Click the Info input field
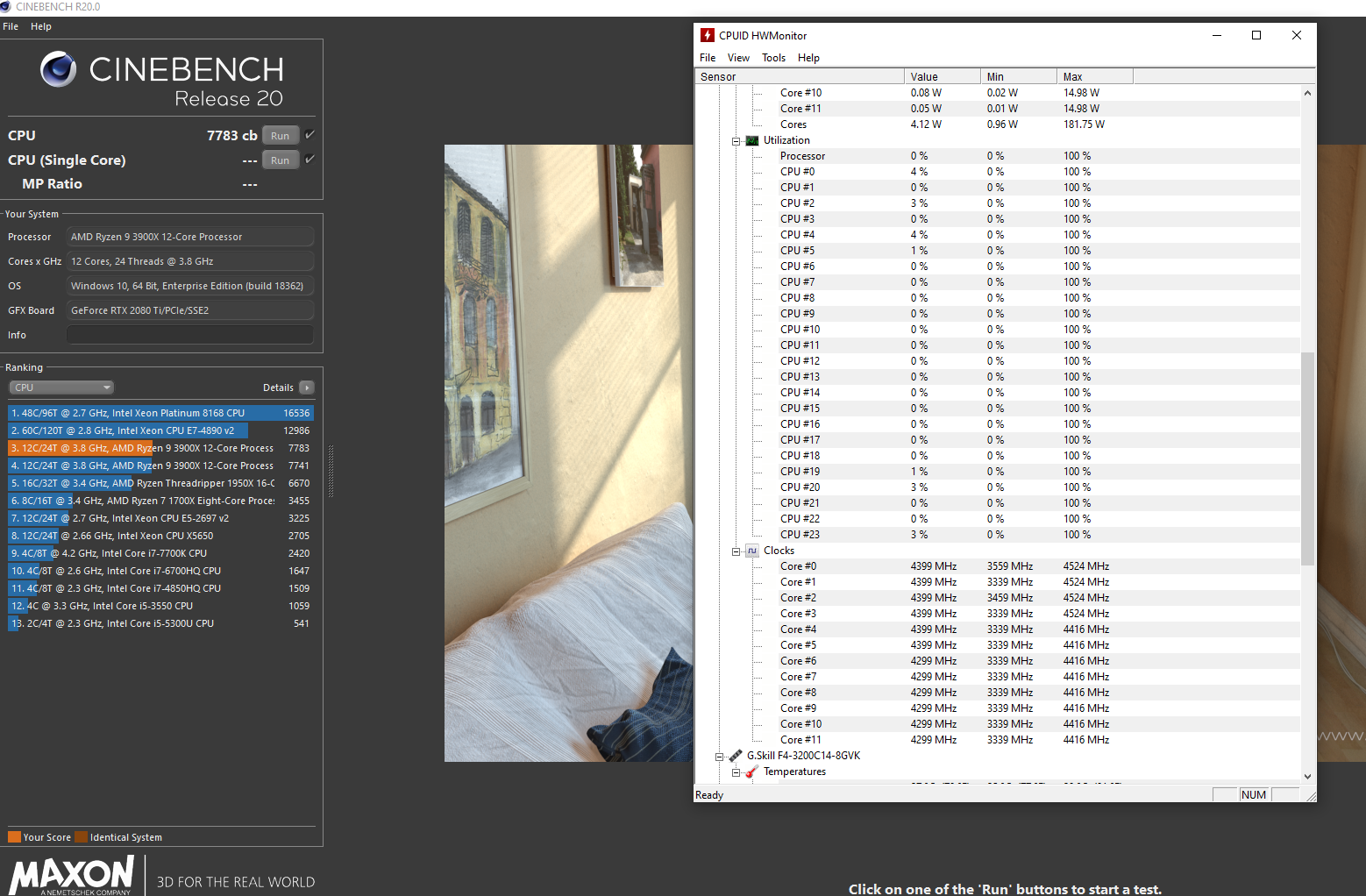The image size is (1366, 896). tap(190, 335)
